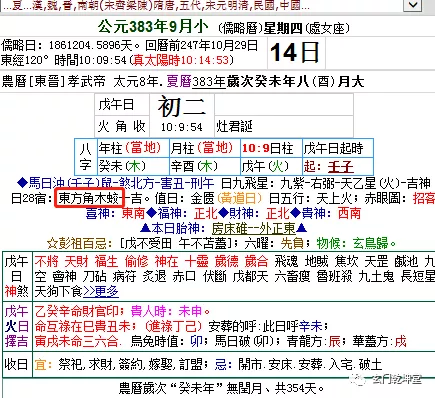Click the 383年 underlined year text

click(x=209, y=82)
